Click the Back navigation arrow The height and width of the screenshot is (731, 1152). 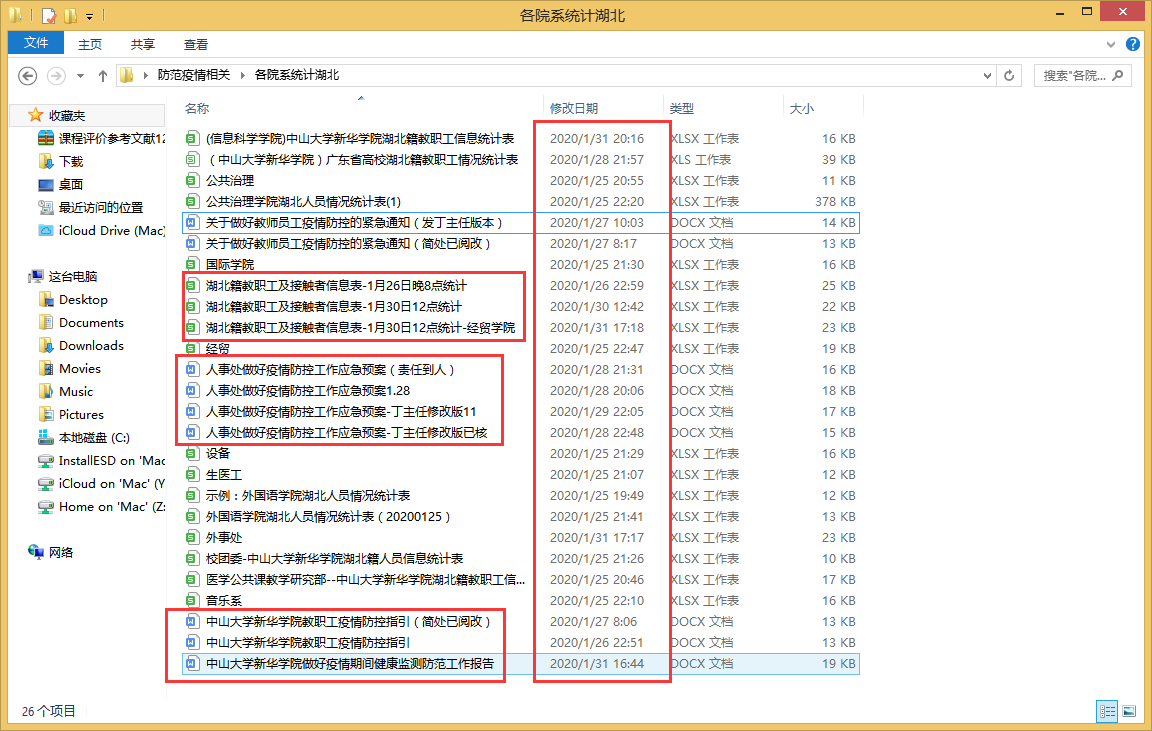pyautogui.click(x=28, y=76)
